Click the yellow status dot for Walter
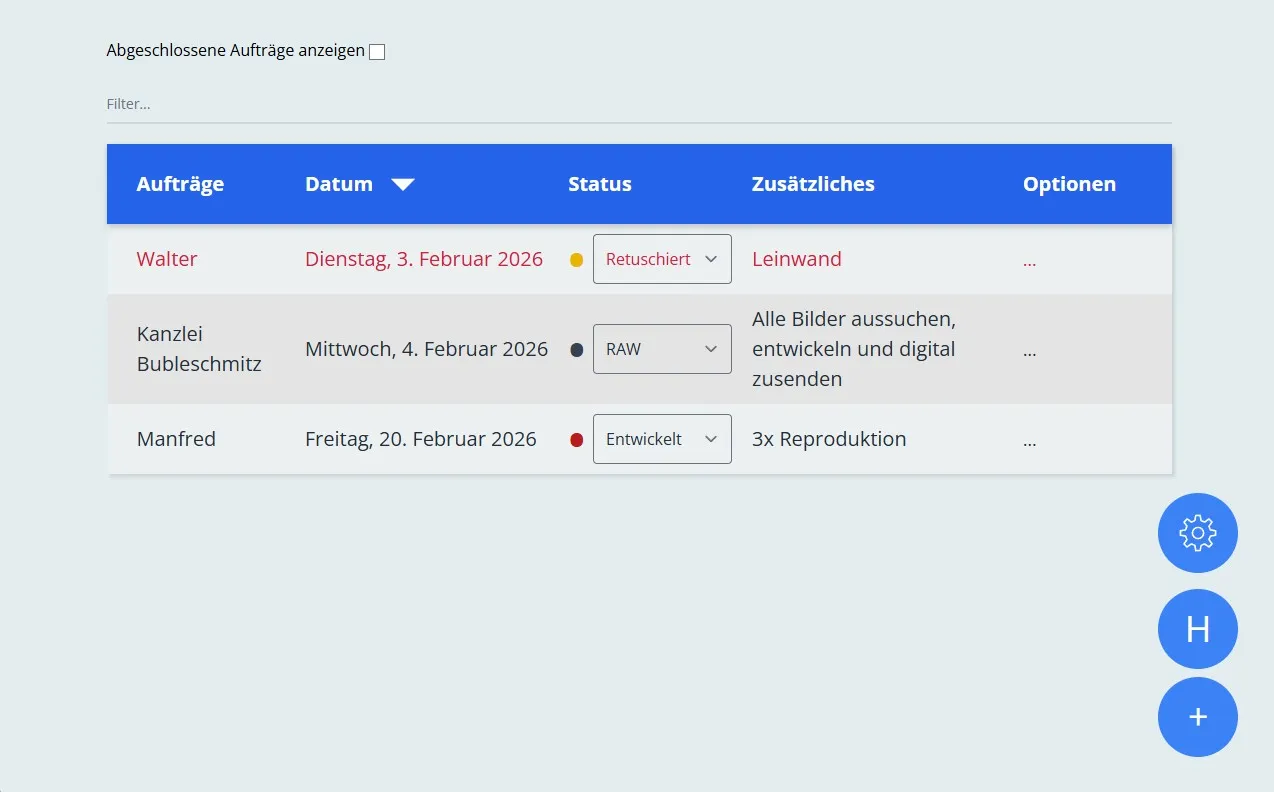The width and height of the screenshot is (1274, 792). point(577,260)
